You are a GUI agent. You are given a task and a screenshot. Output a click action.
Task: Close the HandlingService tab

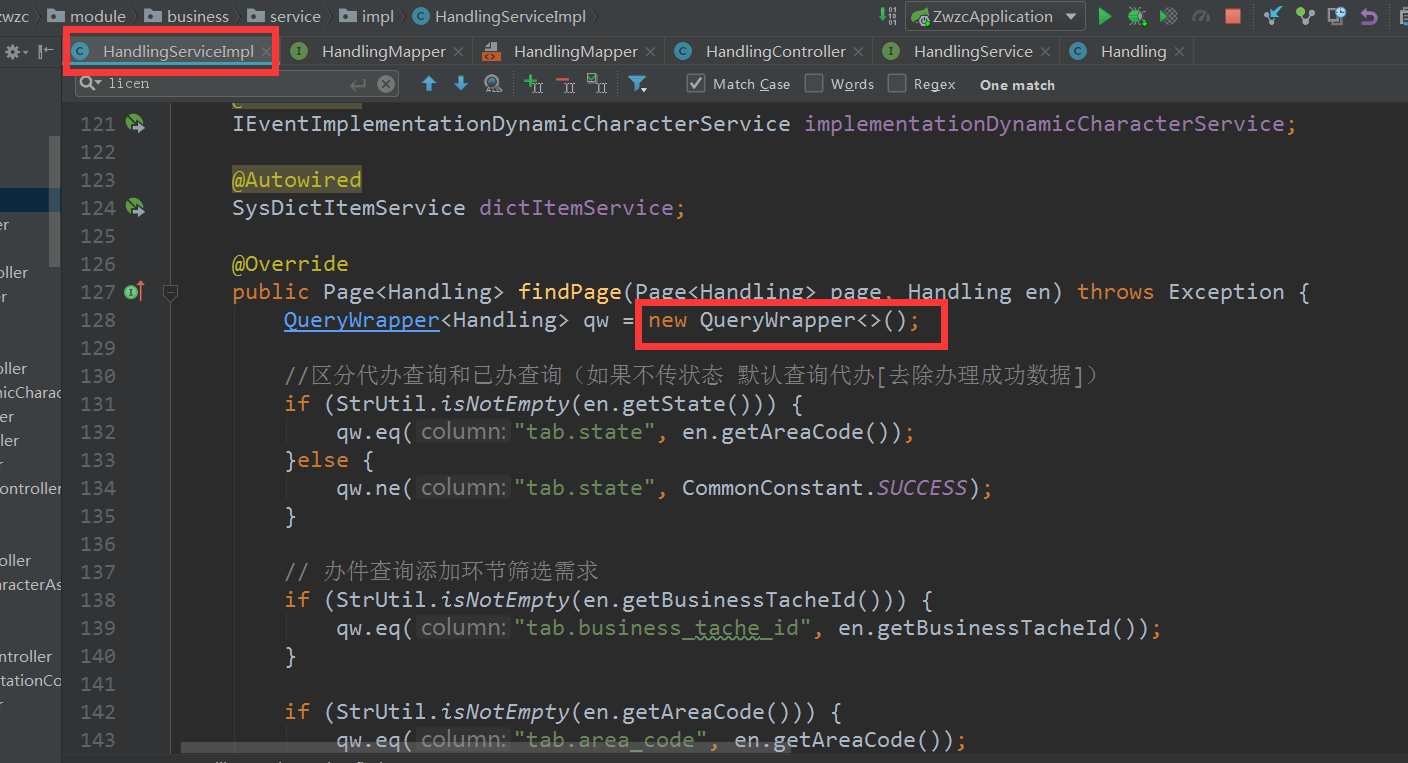[x=1045, y=52]
